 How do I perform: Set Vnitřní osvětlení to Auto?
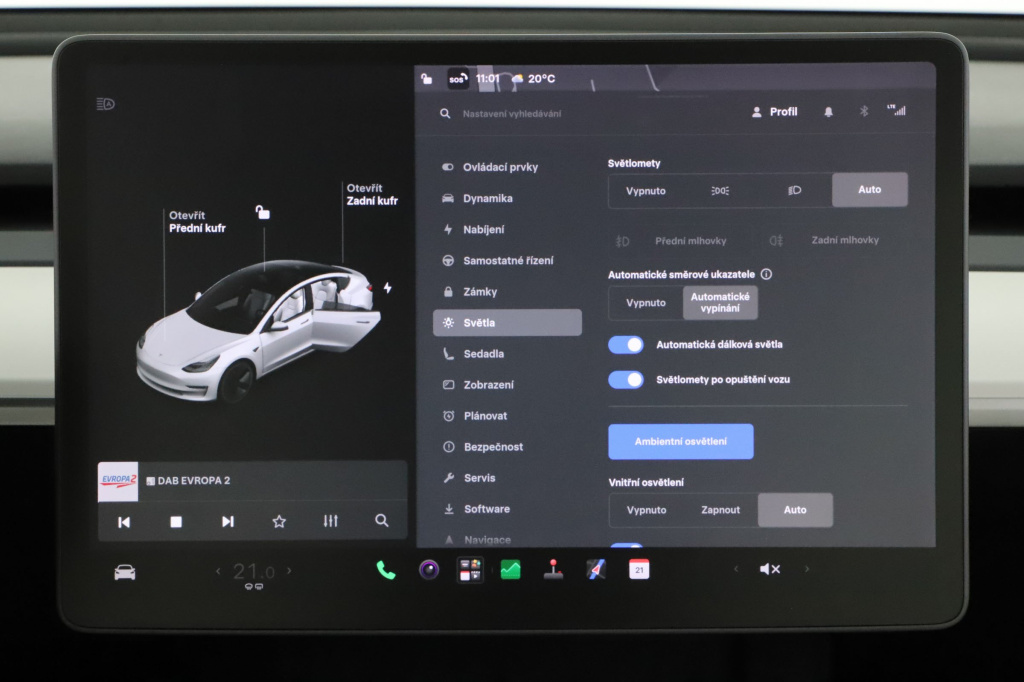795,510
